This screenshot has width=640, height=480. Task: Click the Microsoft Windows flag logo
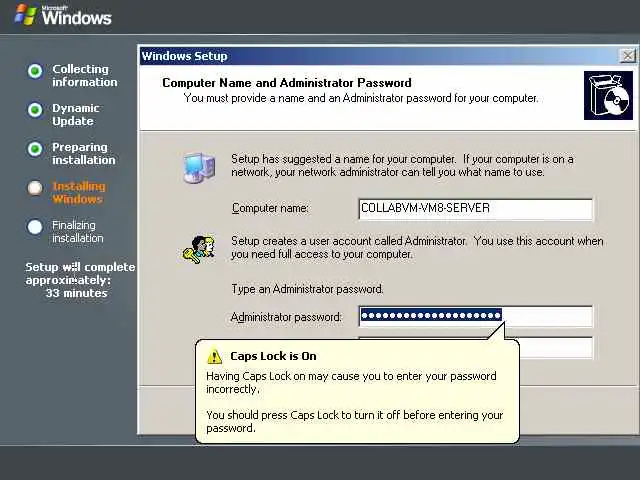pyautogui.click(x=25, y=14)
